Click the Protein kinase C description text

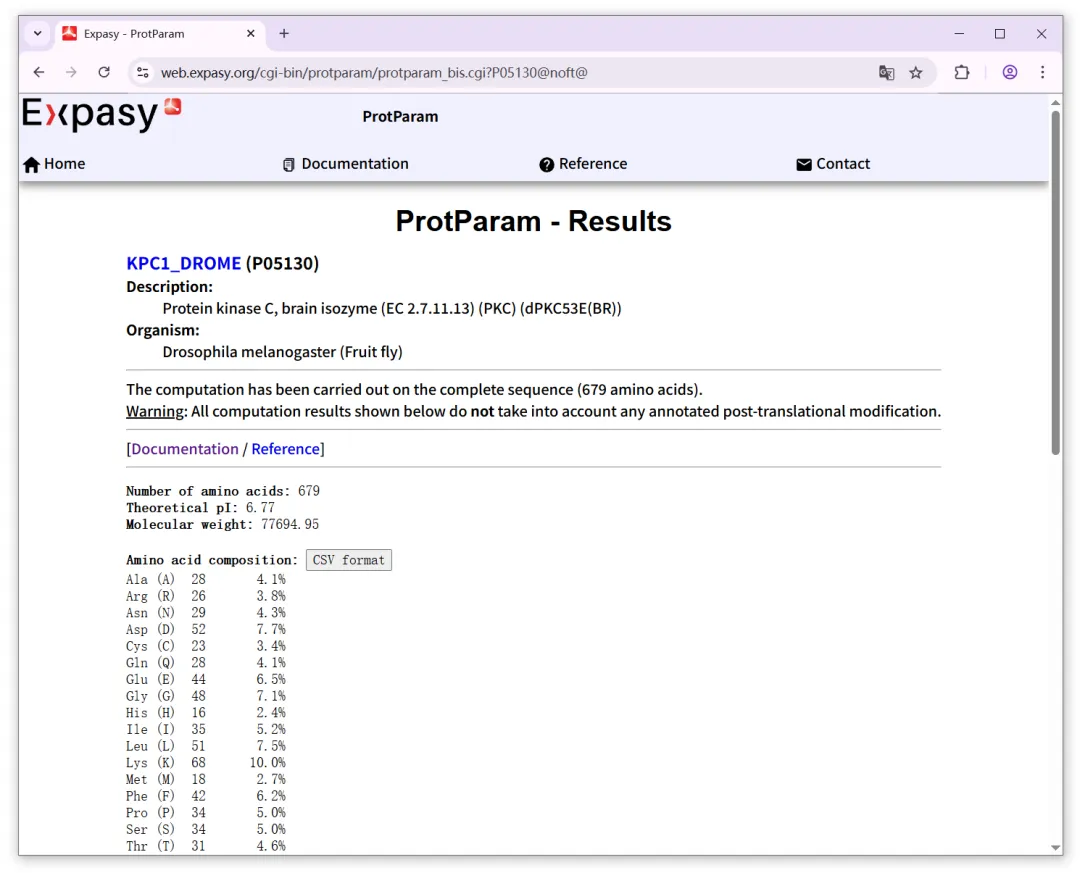pyautogui.click(x=392, y=308)
